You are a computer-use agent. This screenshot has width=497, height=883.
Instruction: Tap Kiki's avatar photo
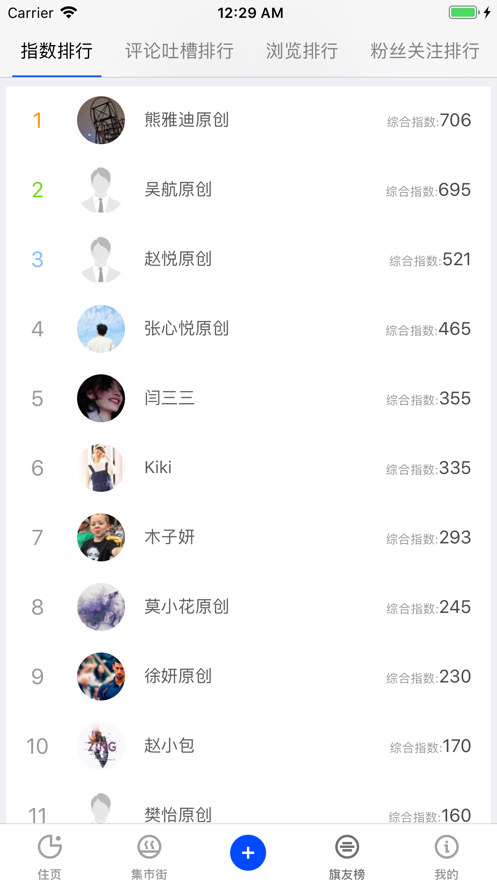101,468
